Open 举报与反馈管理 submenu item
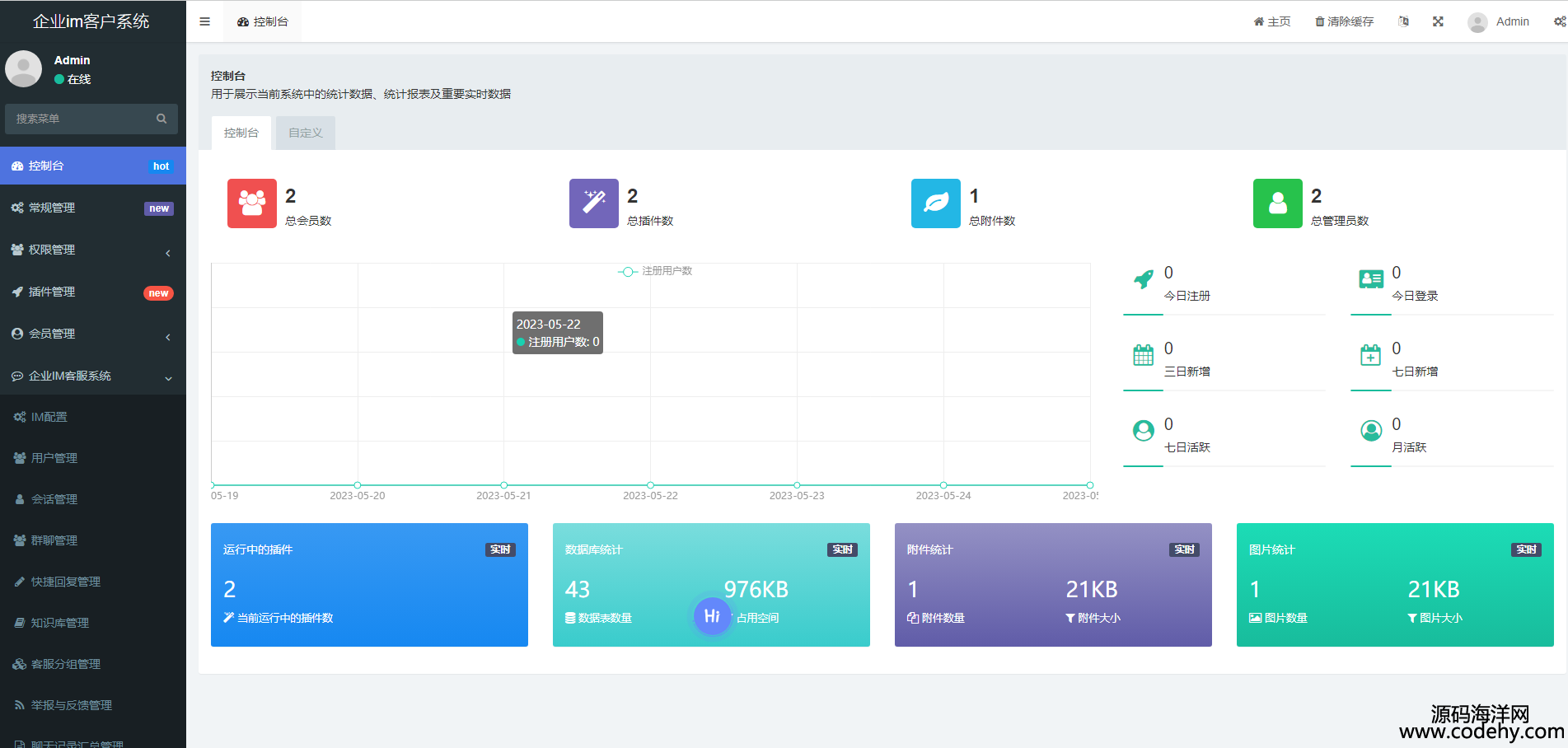Viewport: 1568px width, 748px height. (93, 705)
